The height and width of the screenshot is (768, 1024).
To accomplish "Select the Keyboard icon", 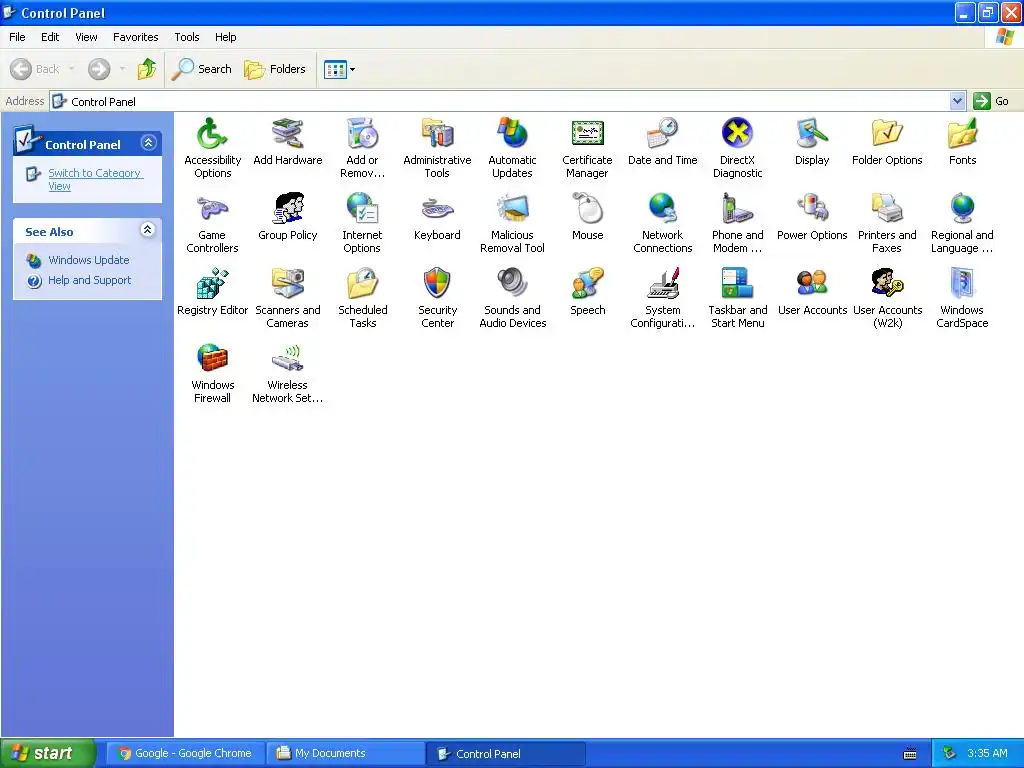I will point(437,210).
